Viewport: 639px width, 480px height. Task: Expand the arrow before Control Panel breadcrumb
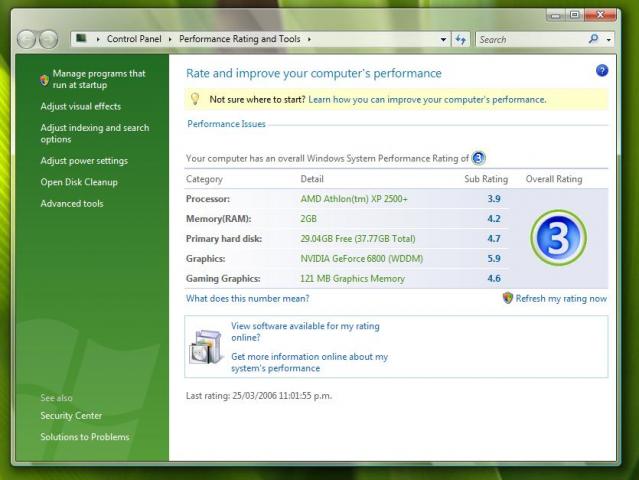98,39
